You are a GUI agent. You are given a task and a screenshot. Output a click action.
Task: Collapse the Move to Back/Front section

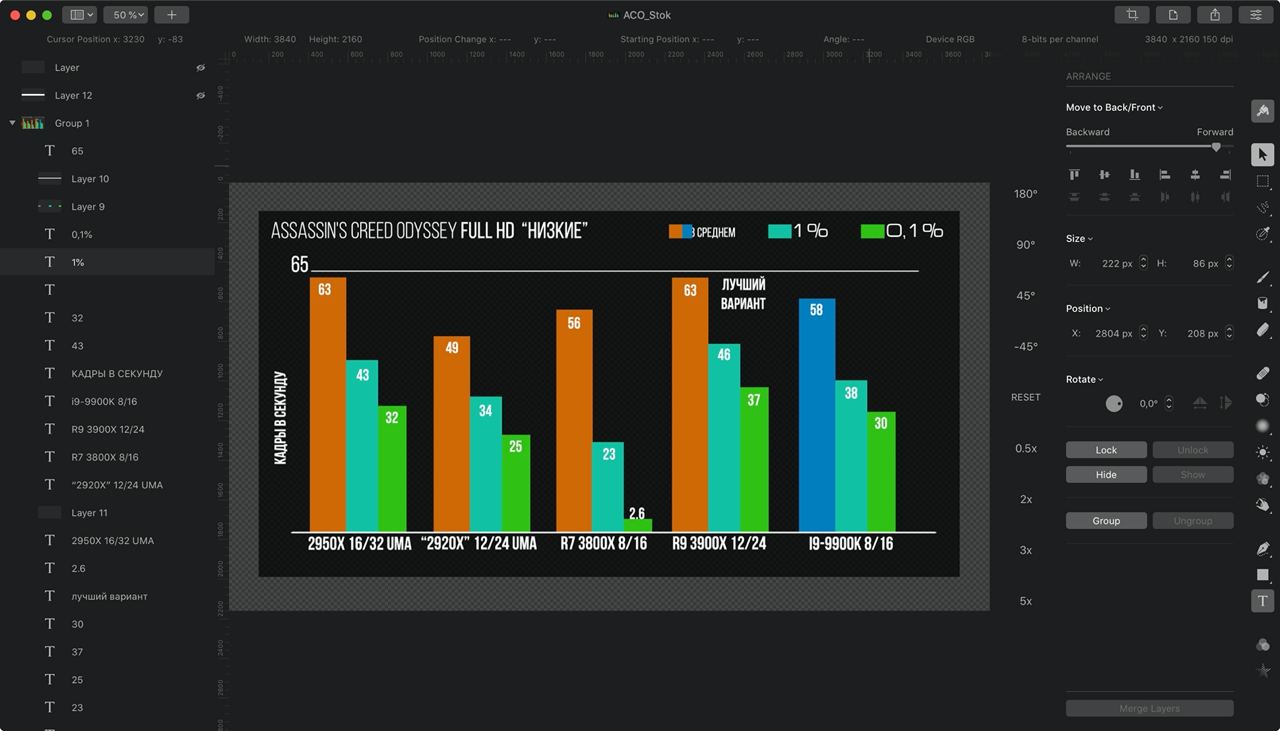[1114, 107]
